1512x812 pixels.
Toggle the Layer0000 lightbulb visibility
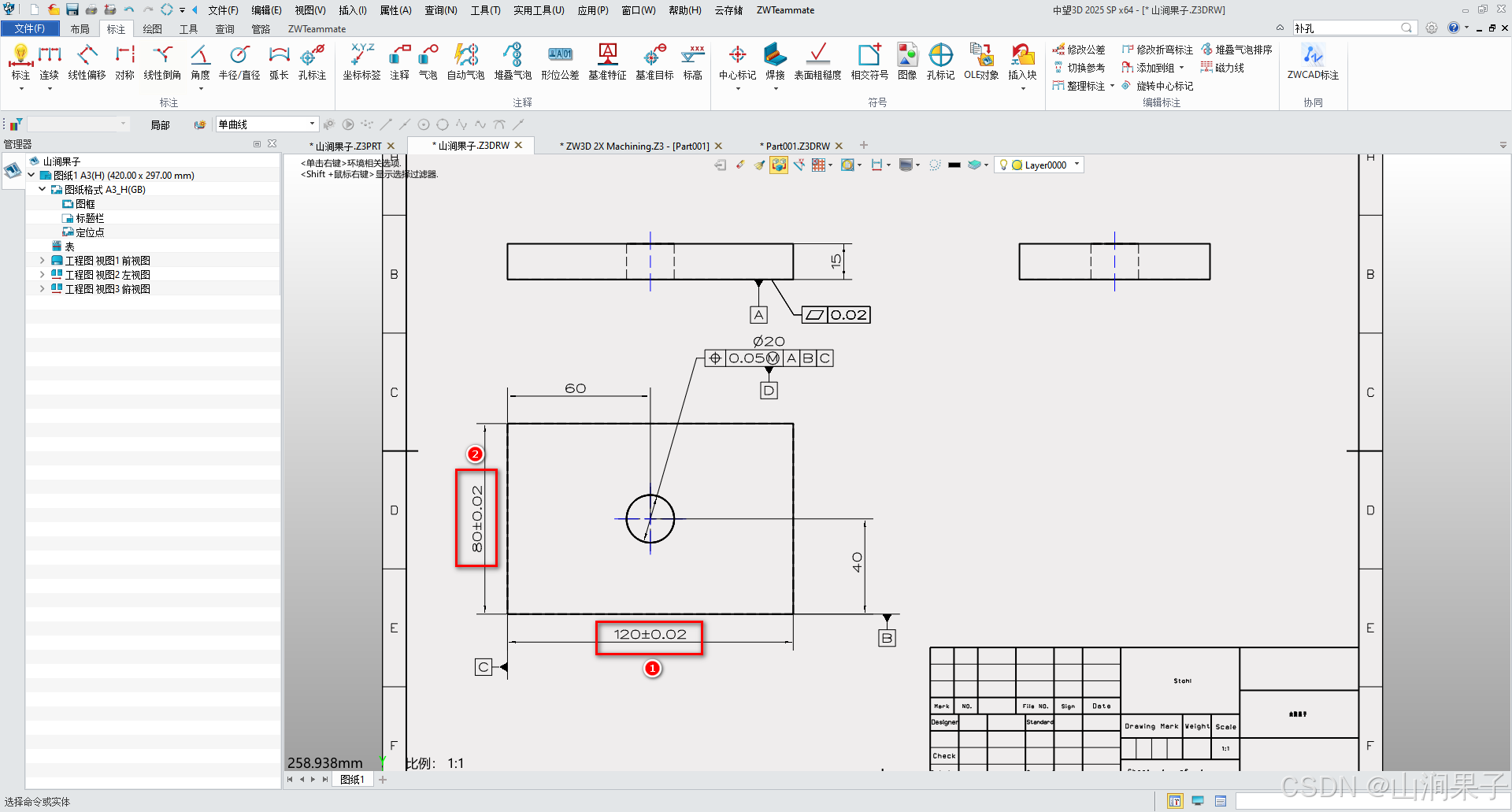[x=1003, y=165]
